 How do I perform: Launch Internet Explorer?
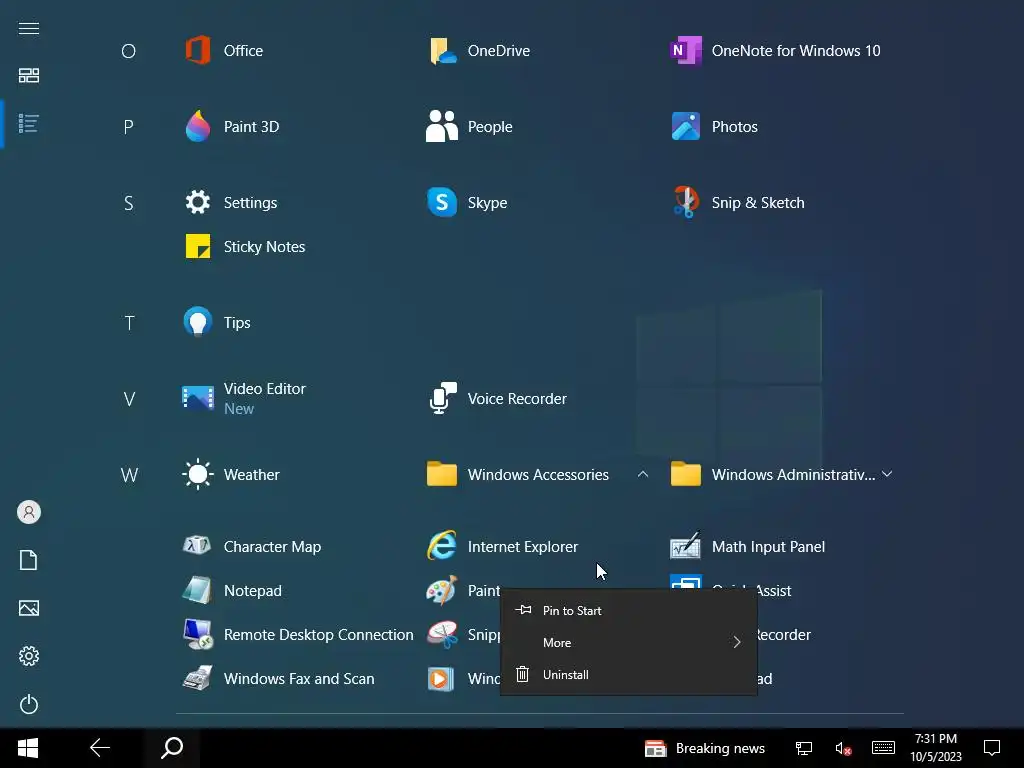502,547
